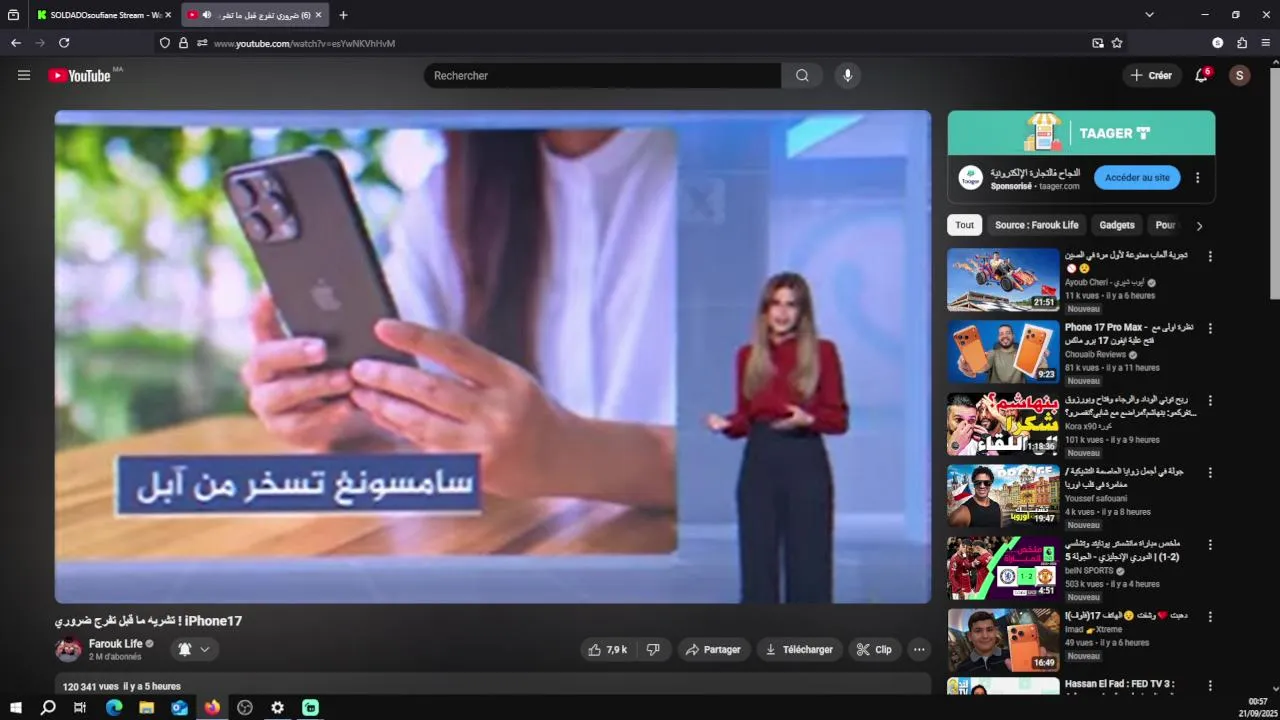Click the TAAGER banner ad image

pos(1081,133)
